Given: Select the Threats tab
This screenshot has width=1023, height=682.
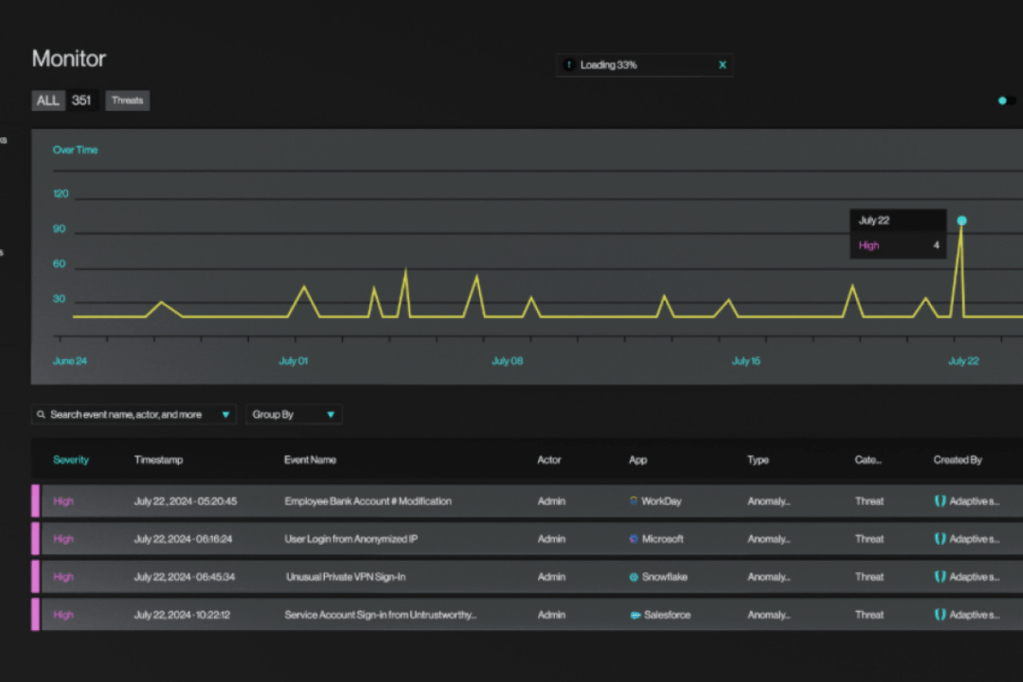Looking at the screenshot, I should 127,101.
